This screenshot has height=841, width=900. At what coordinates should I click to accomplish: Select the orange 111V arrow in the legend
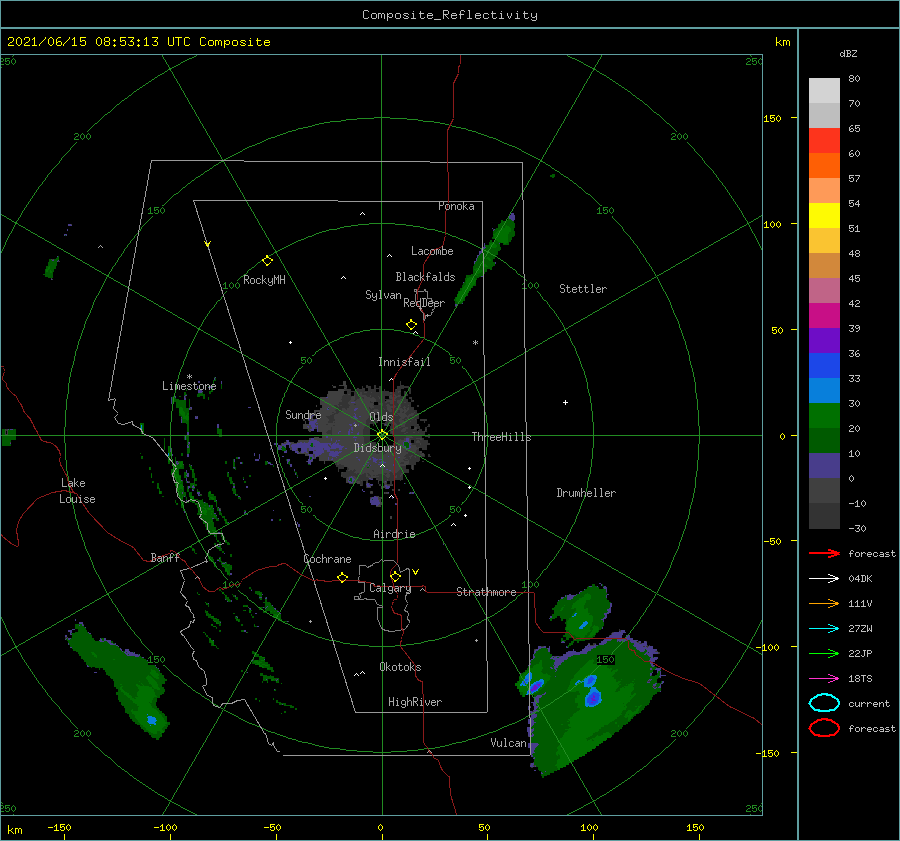tap(824, 603)
